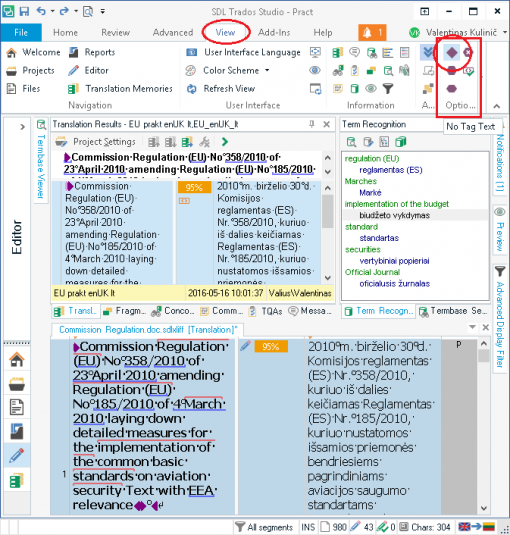Image resolution: width=510 pixels, height=535 pixels.
Task: Select term 'biudžeto vykdymas' in Term Recognition
Action: (394, 215)
